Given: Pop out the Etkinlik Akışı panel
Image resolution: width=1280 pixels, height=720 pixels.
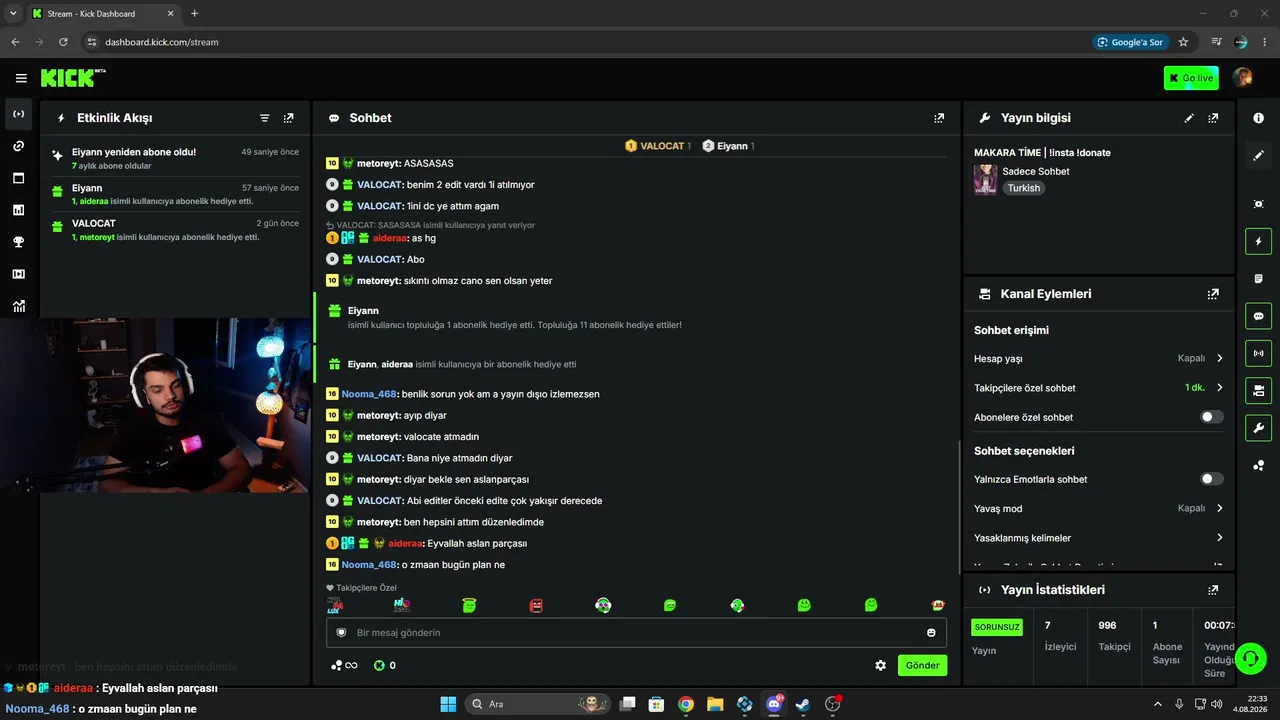Looking at the screenshot, I should 289,118.
